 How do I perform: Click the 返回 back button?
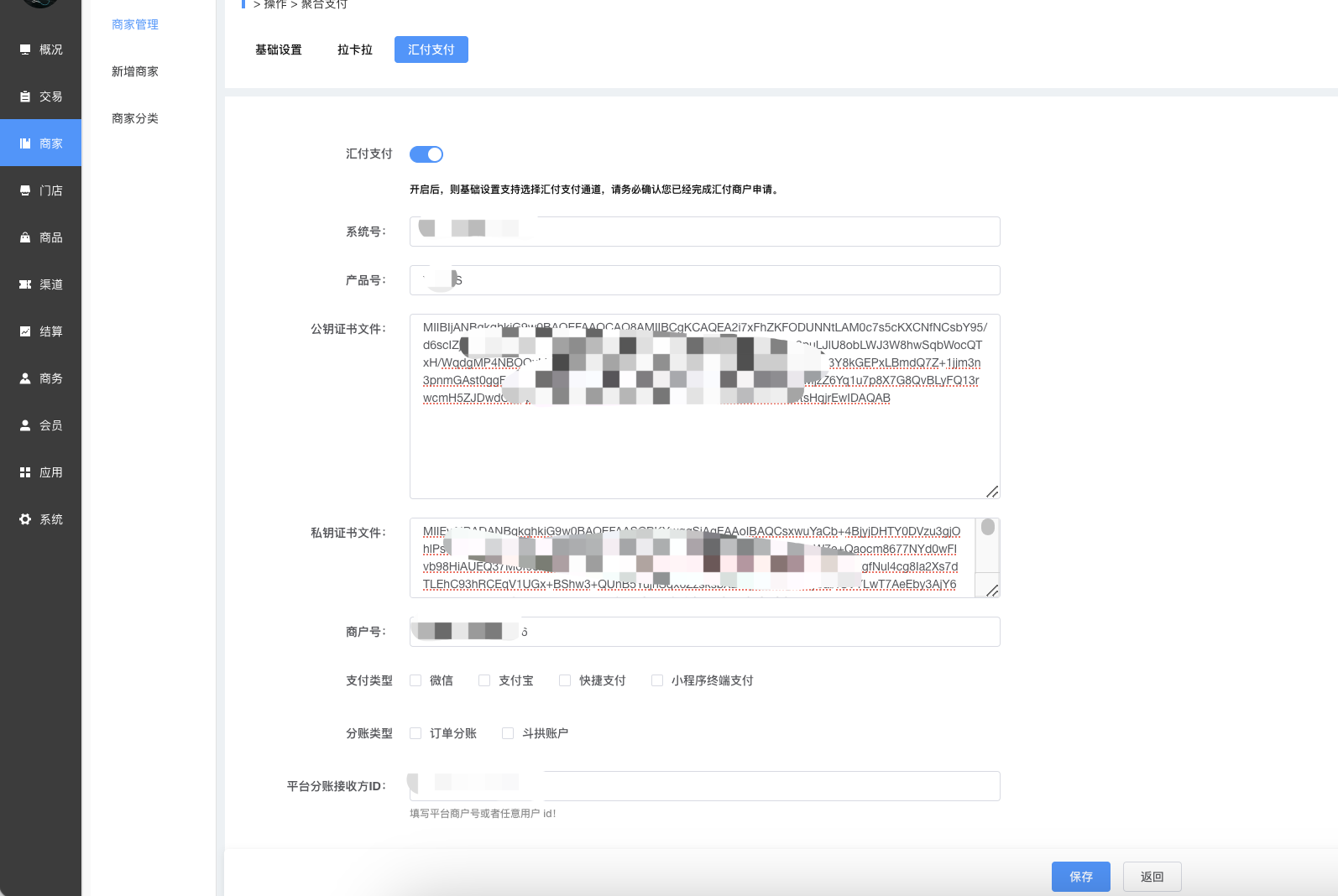point(1152,877)
